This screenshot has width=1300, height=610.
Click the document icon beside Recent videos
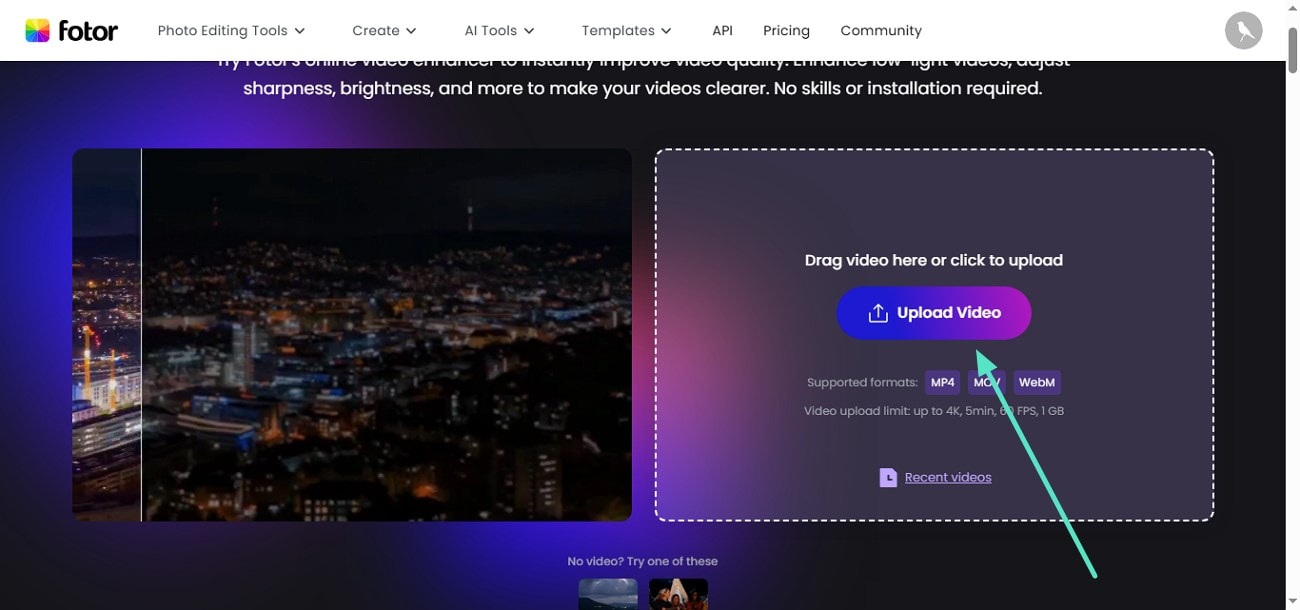pyautogui.click(x=888, y=478)
